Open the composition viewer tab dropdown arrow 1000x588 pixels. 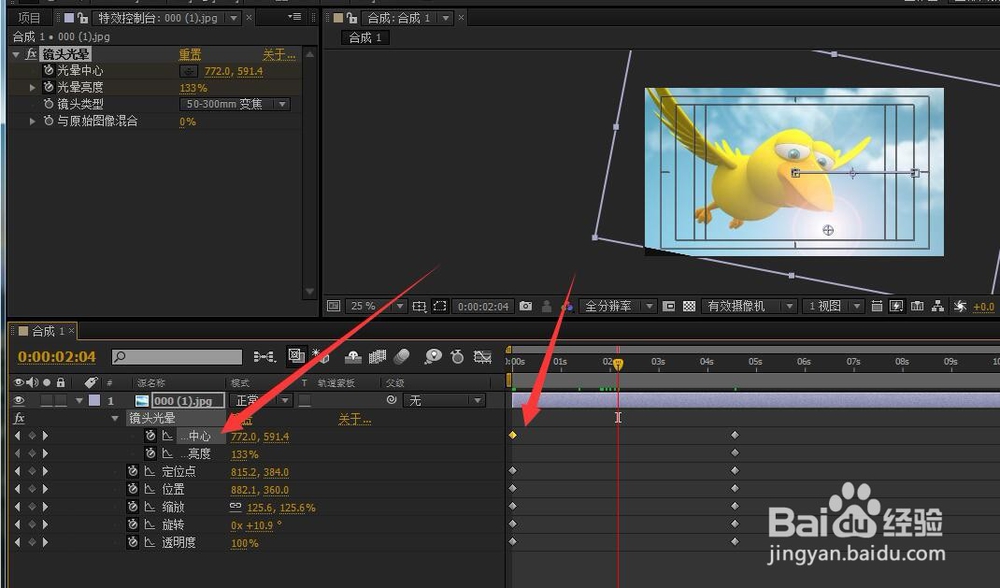[x=445, y=18]
